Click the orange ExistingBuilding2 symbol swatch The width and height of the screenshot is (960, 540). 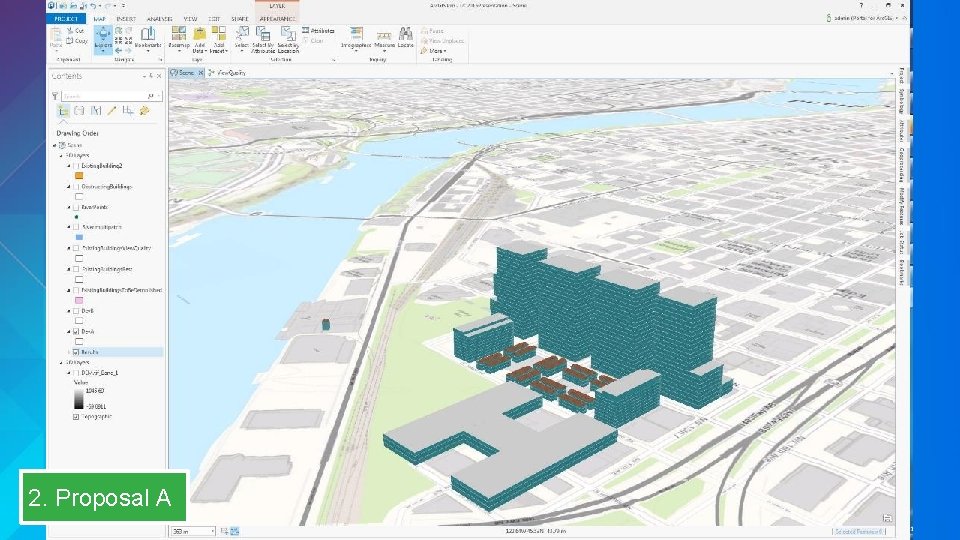tap(78, 176)
